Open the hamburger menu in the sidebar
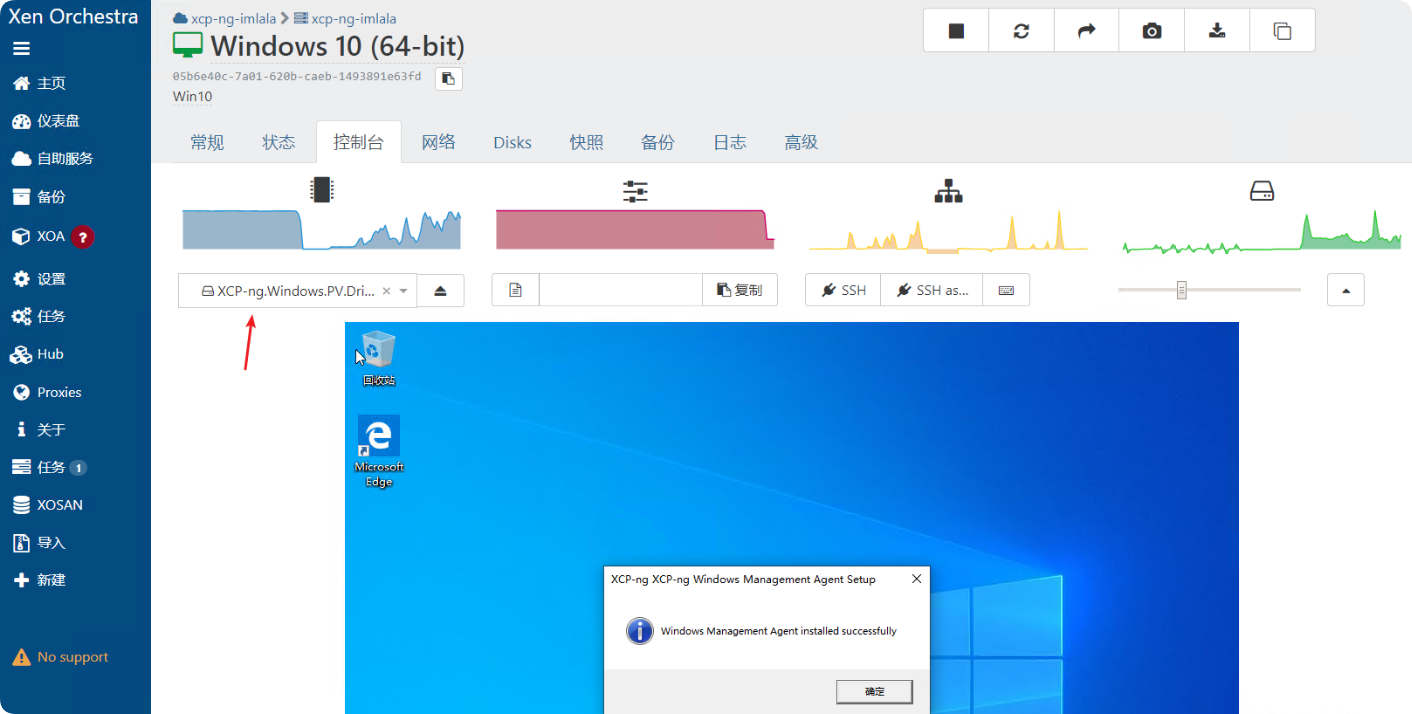This screenshot has height=714, width=1412. [x=21, y=48]
